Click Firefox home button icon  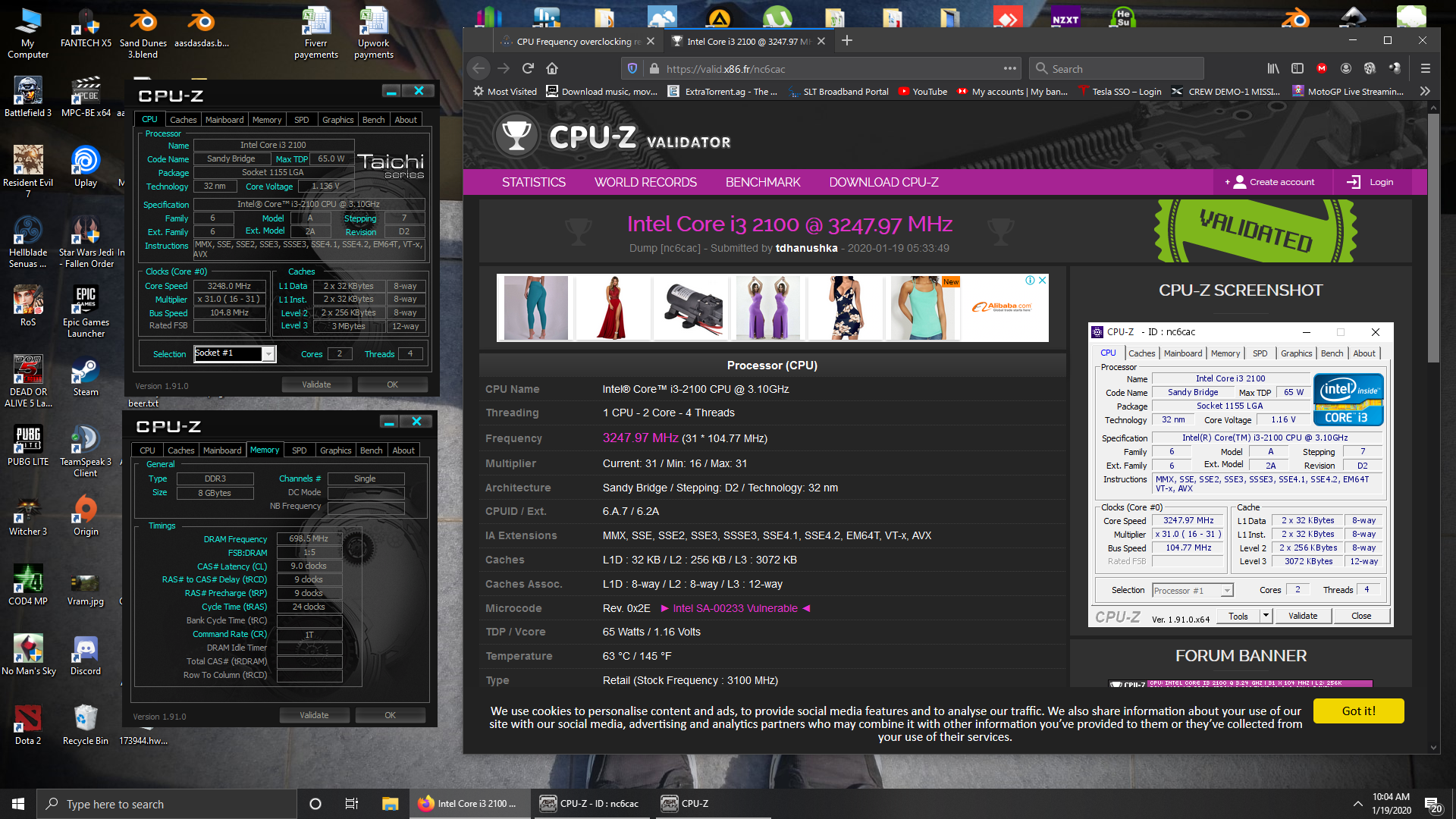(552, 68)
